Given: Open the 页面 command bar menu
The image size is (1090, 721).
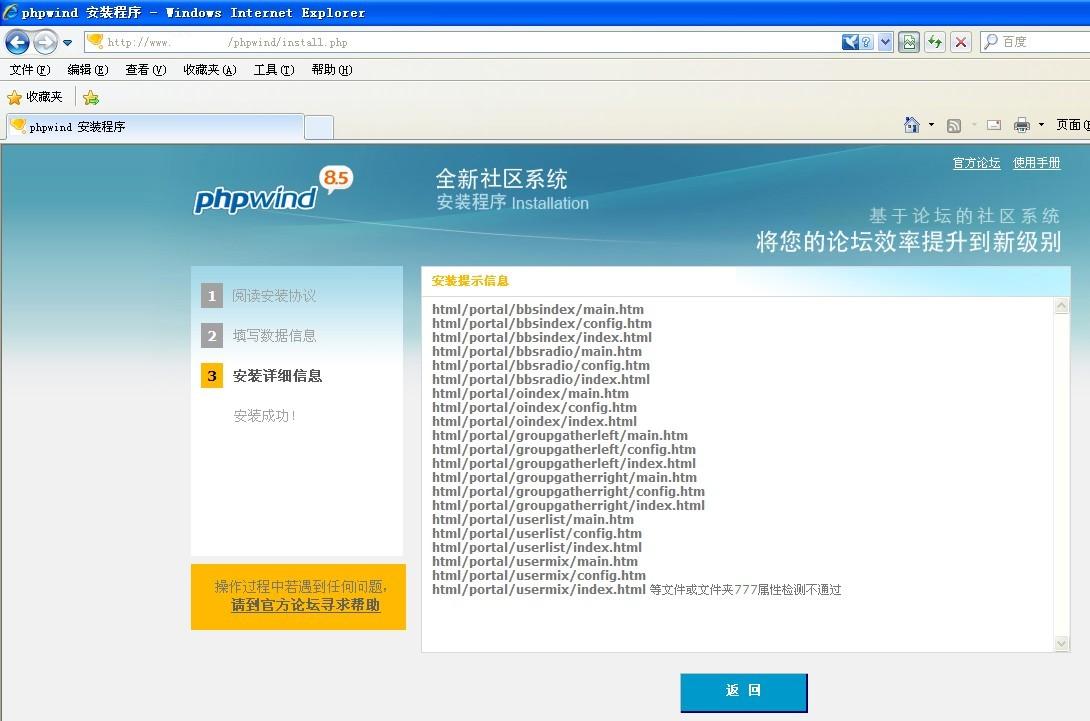Looking at the screenshot, I should (1072, 124).
